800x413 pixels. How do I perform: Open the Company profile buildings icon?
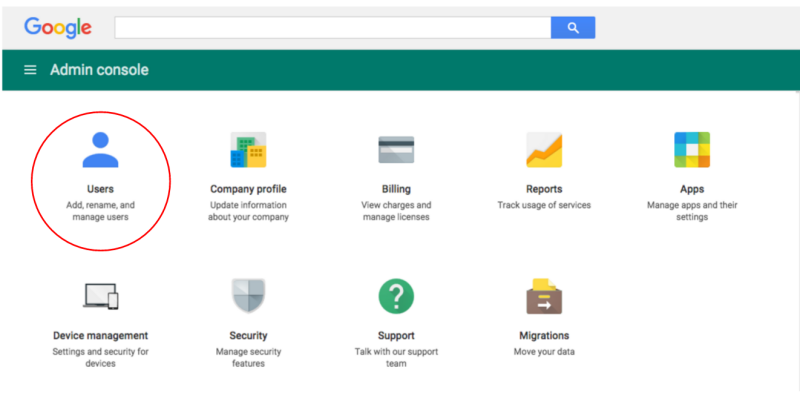(x=248, y=150)
